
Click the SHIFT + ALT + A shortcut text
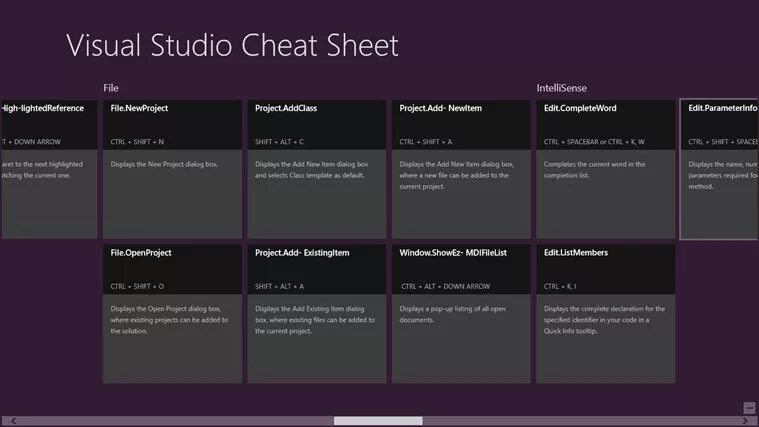coord(279,287)
